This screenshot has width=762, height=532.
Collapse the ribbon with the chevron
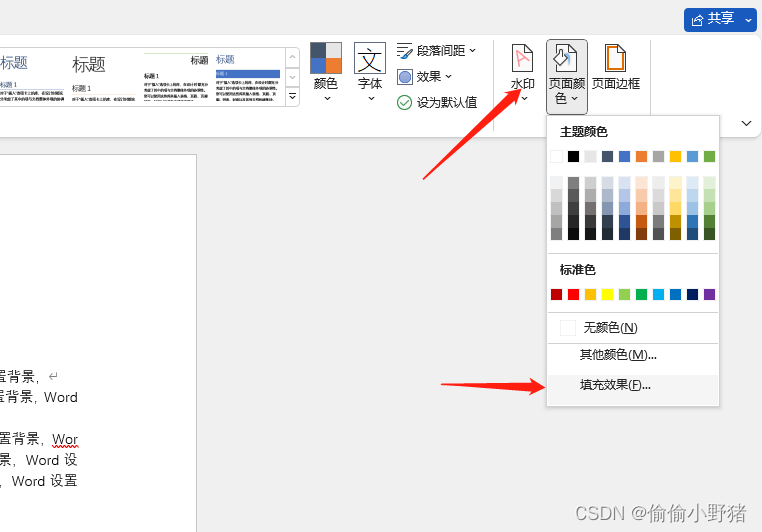pyautogui.click(x=746, y=123)
